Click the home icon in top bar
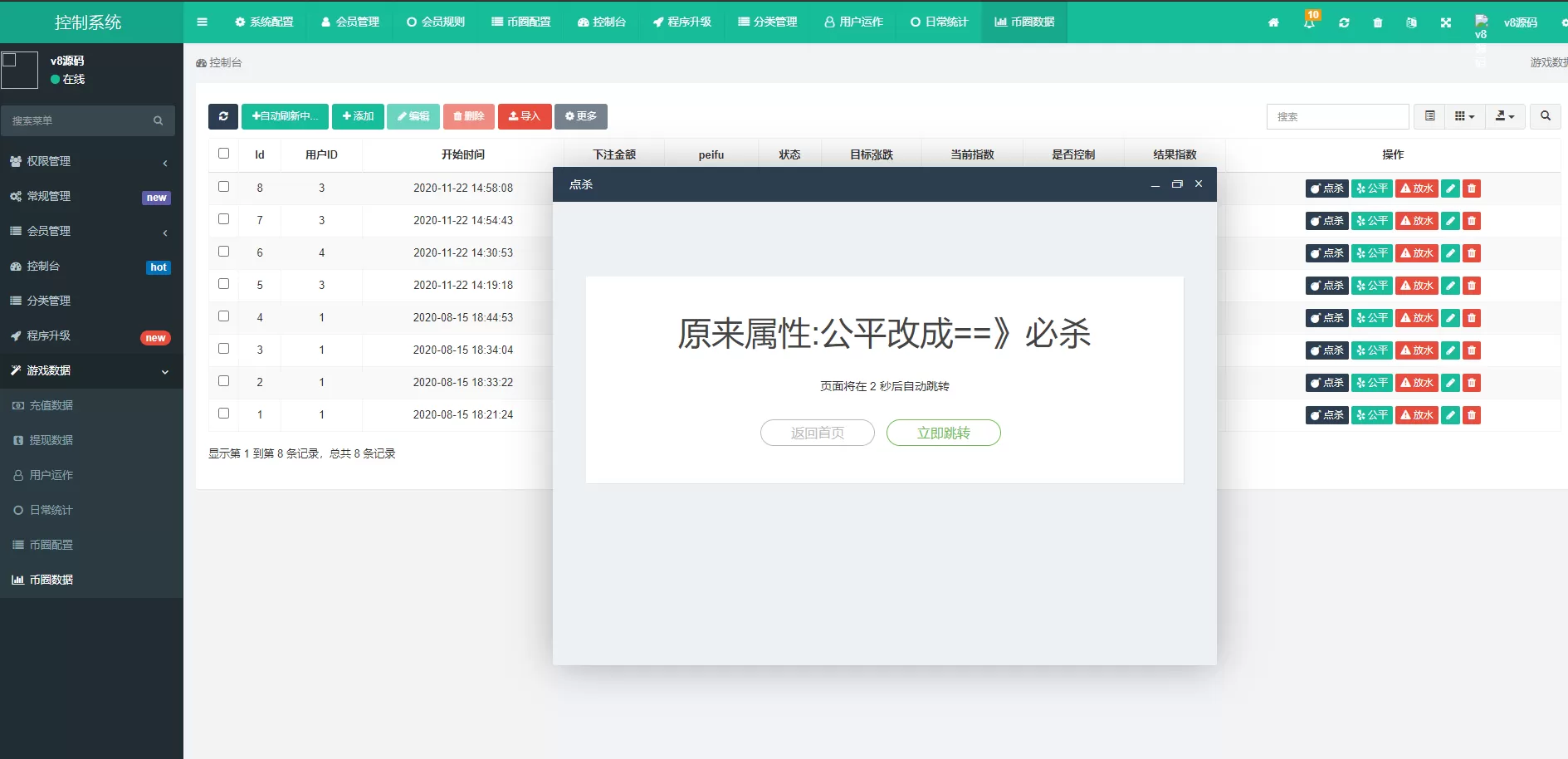 click(1274, 22)
